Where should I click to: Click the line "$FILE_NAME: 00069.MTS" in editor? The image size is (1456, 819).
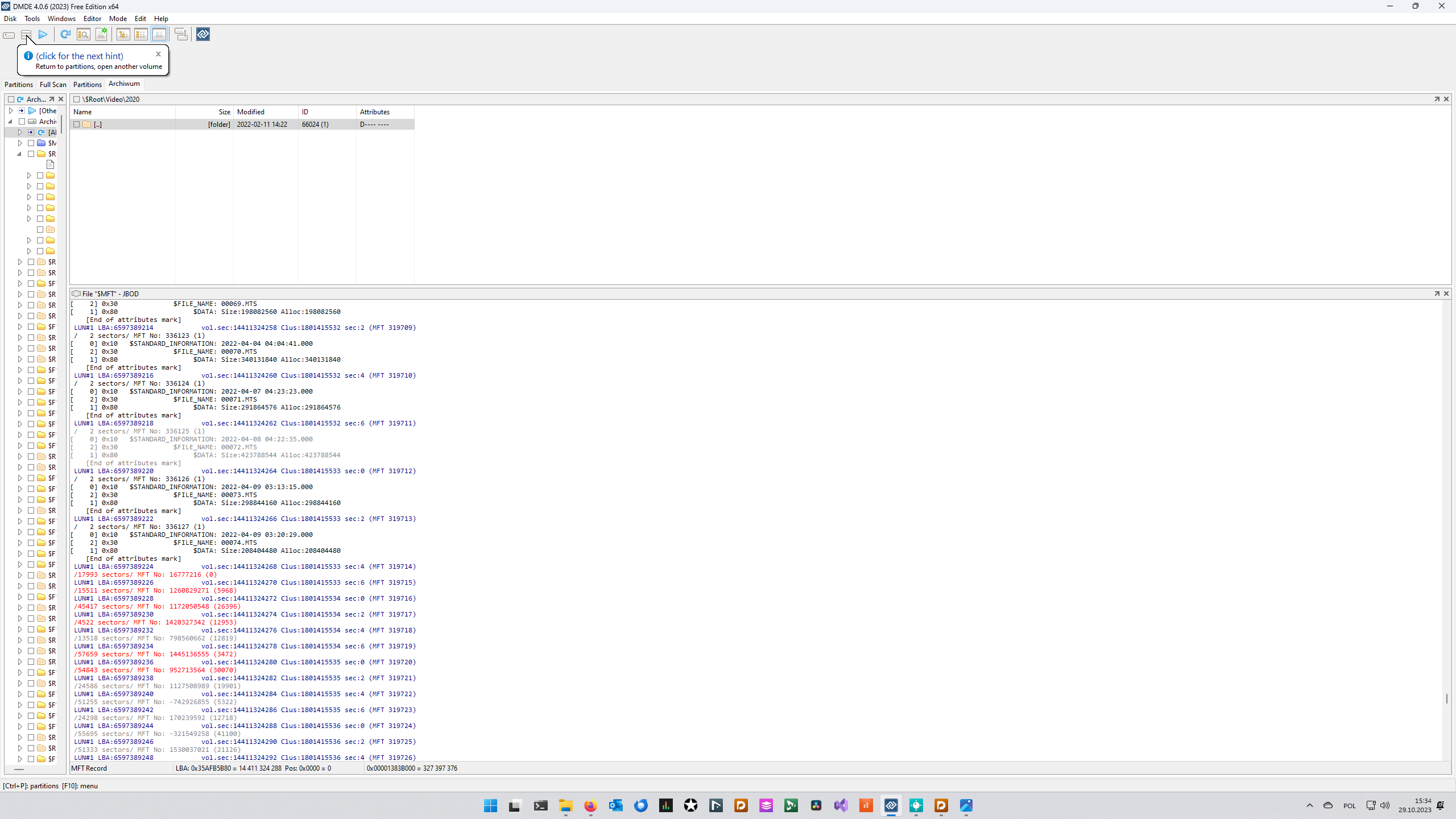tap(215, 304)
